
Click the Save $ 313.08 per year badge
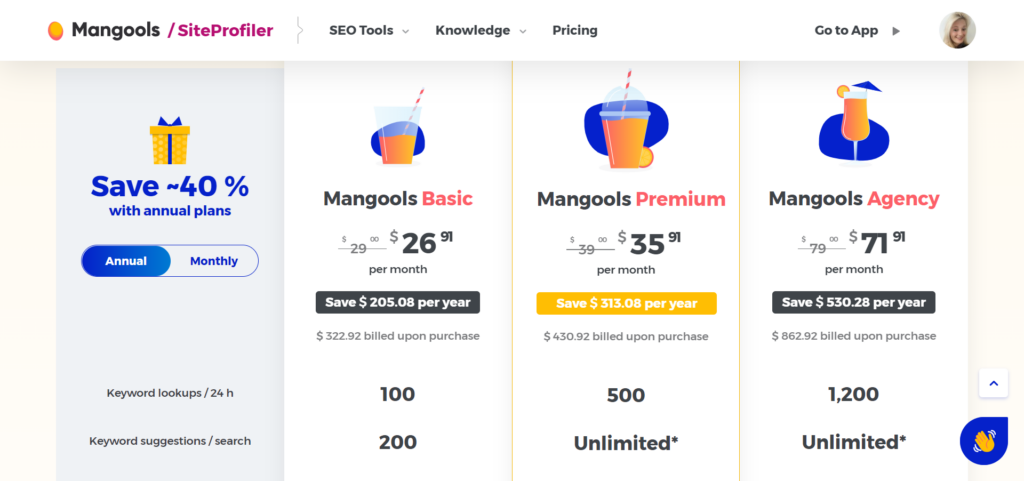pos(626,303)
